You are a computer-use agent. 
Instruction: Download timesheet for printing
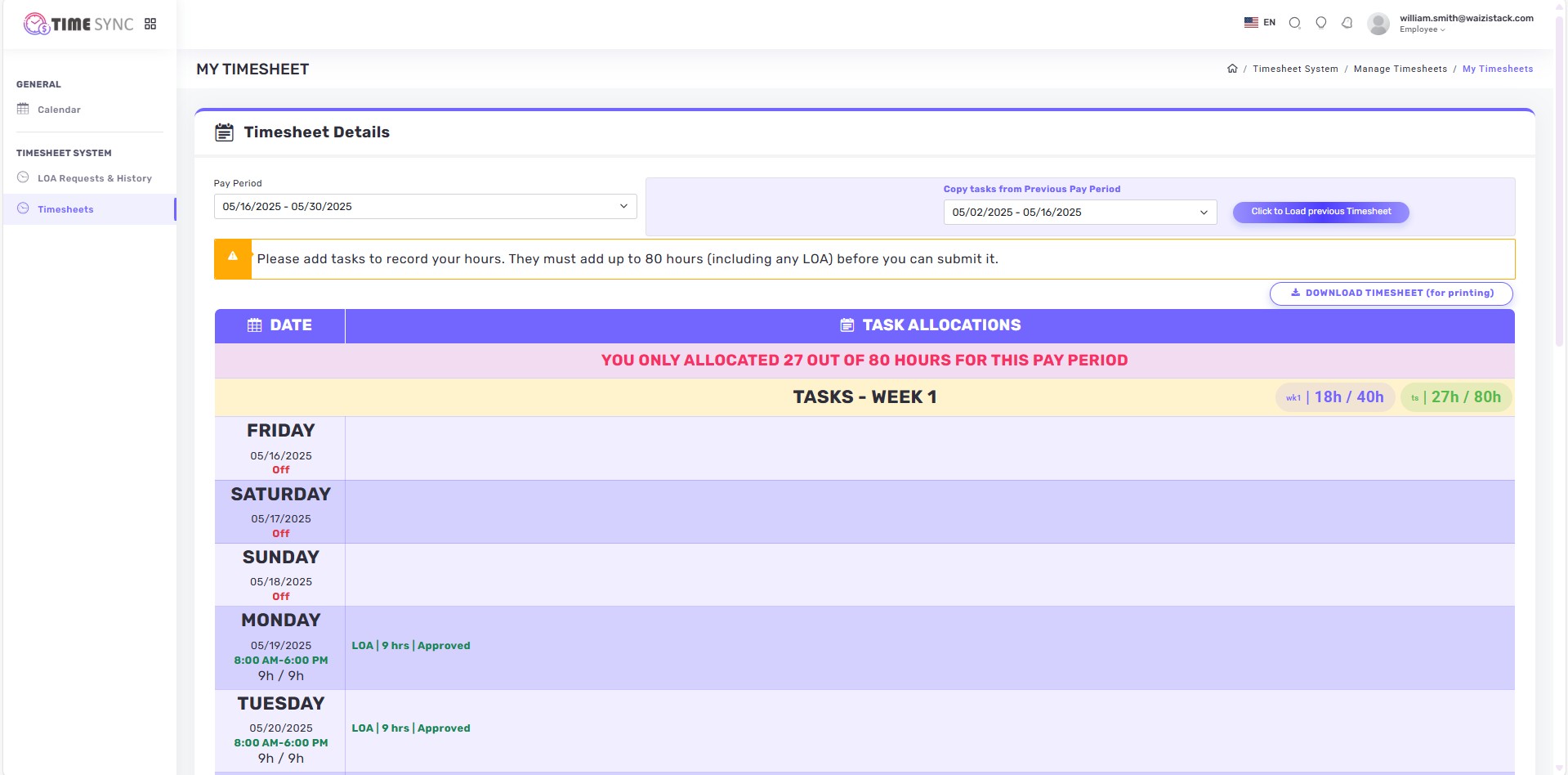1391,293
